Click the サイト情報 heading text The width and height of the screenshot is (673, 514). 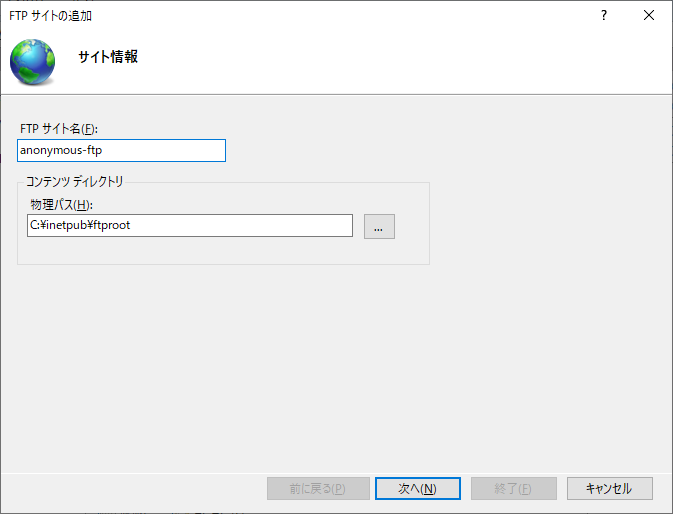(x=108, y=57)
